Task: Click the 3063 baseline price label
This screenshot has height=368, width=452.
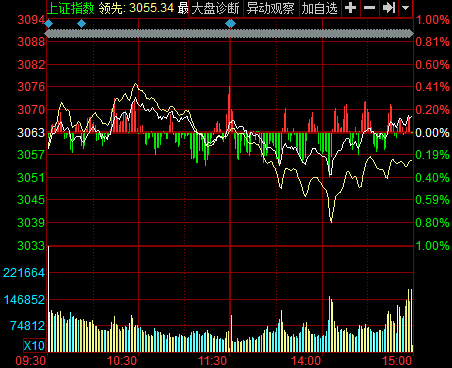Action: [x=31, y=133]
